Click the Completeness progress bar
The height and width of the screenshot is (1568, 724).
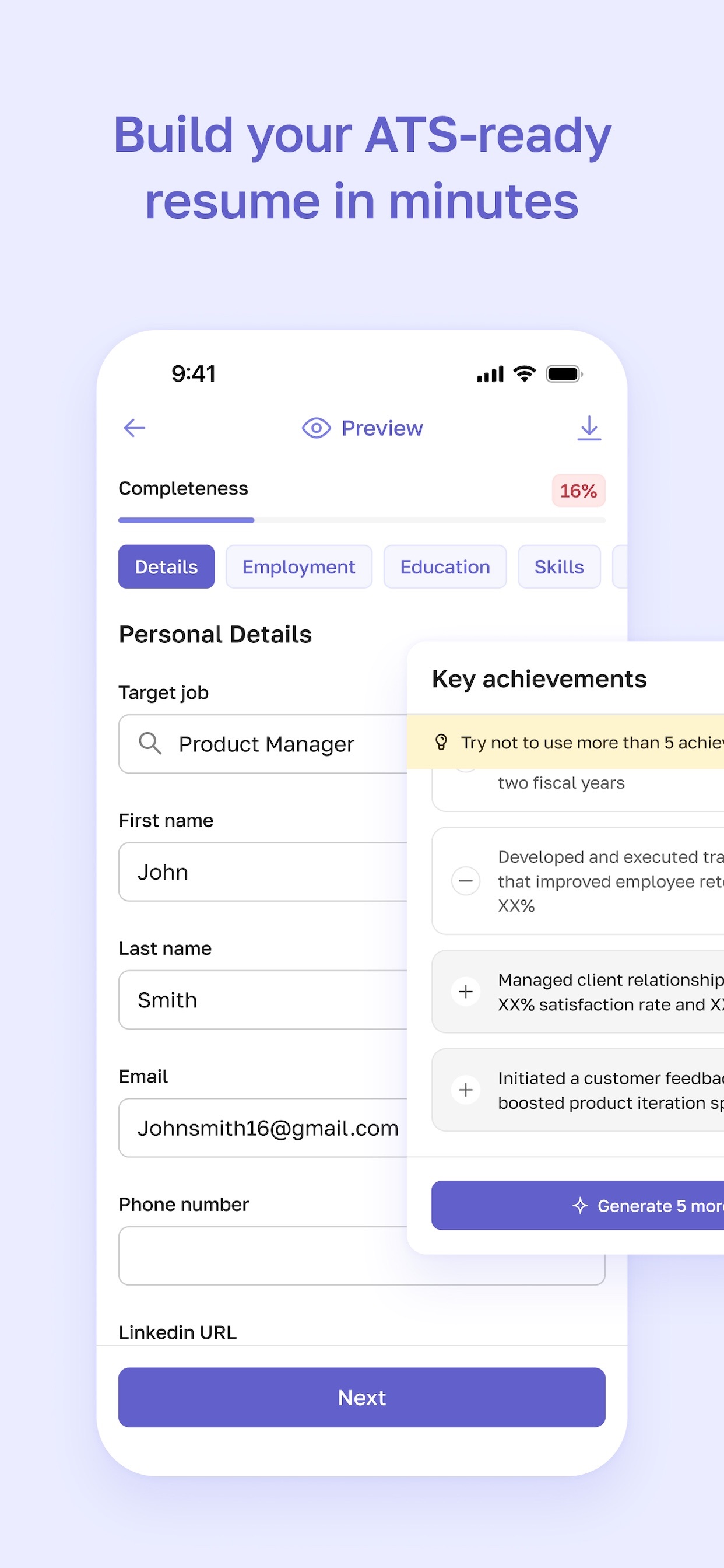[x=362, y=520]
